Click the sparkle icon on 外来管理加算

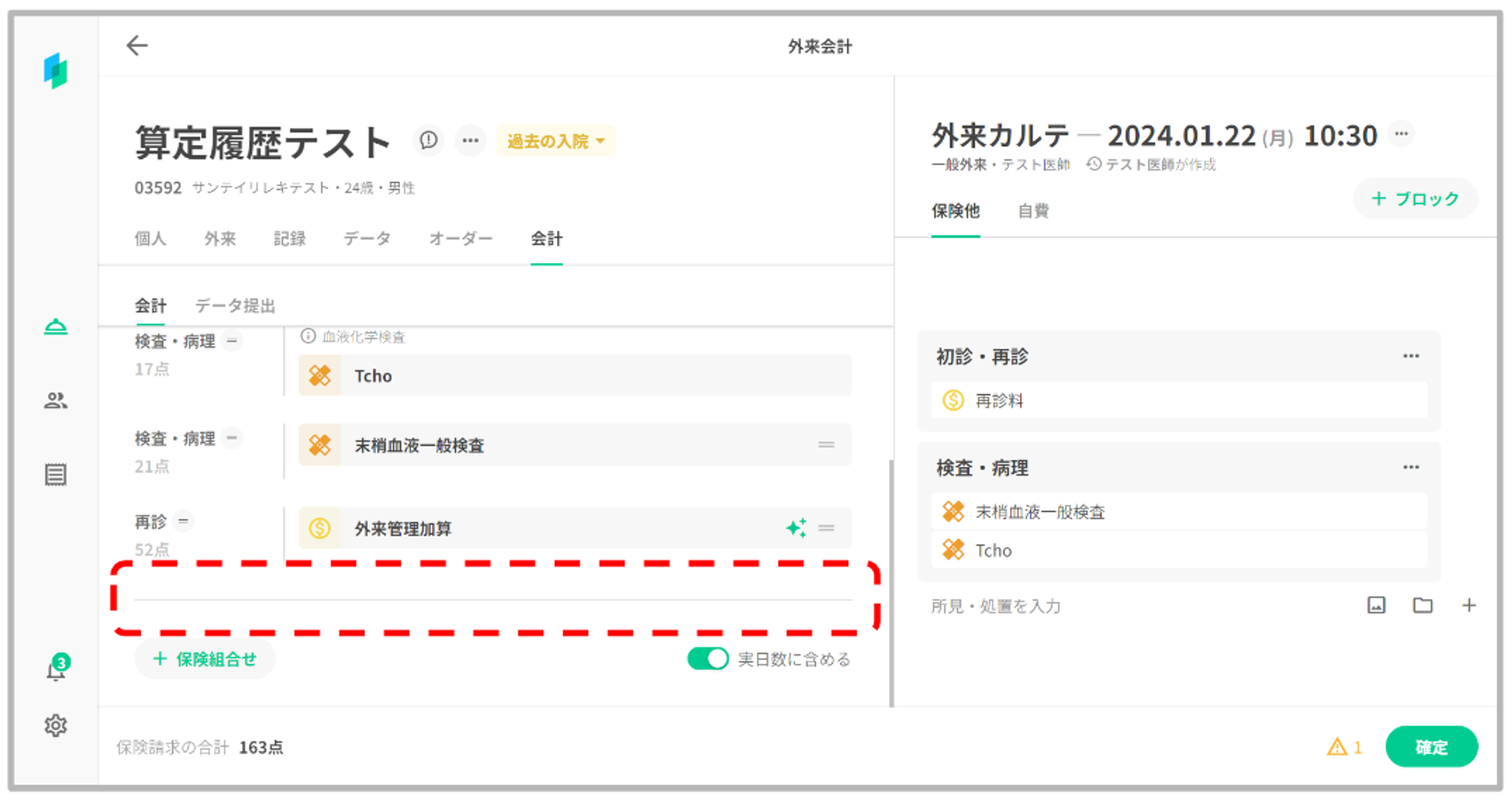coord(796,528)
